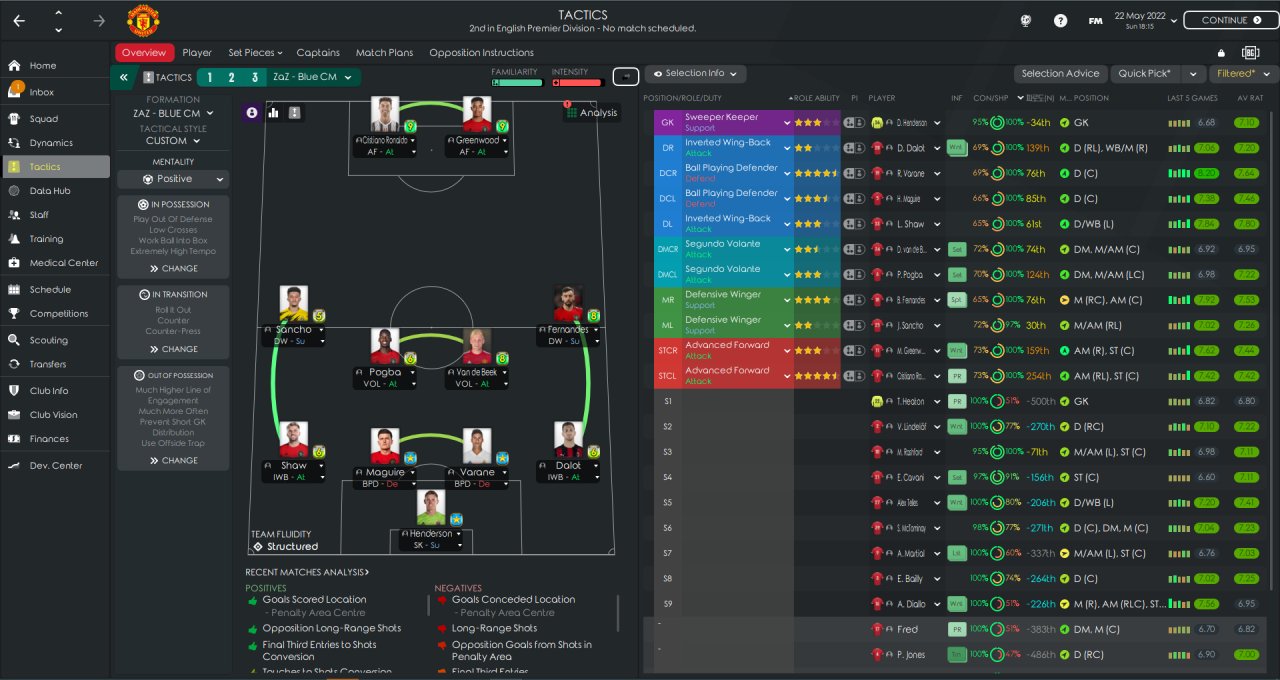The image size is (1280, 680).
Task: Open the Tactical Style CUSTOM dropdown
Action: coord(173,141)
